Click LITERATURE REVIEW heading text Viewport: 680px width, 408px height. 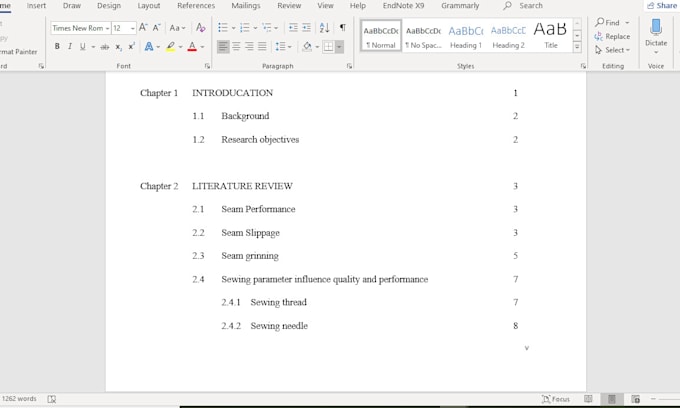(x=242, y=186)
